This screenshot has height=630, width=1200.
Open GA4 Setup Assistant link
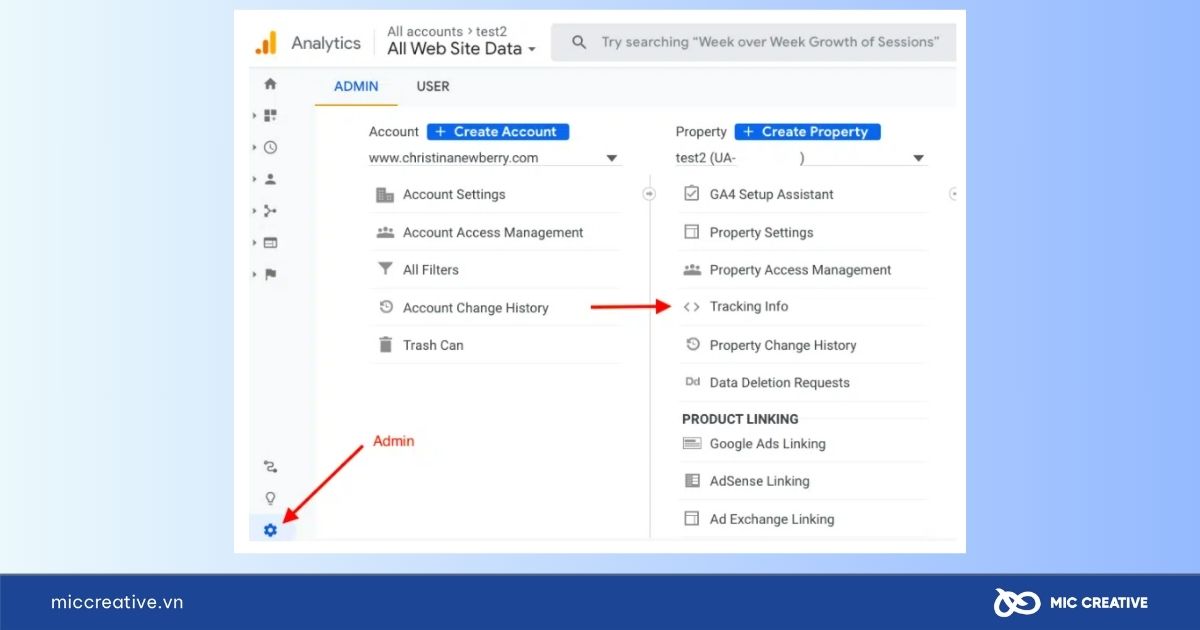coord(771,195)
